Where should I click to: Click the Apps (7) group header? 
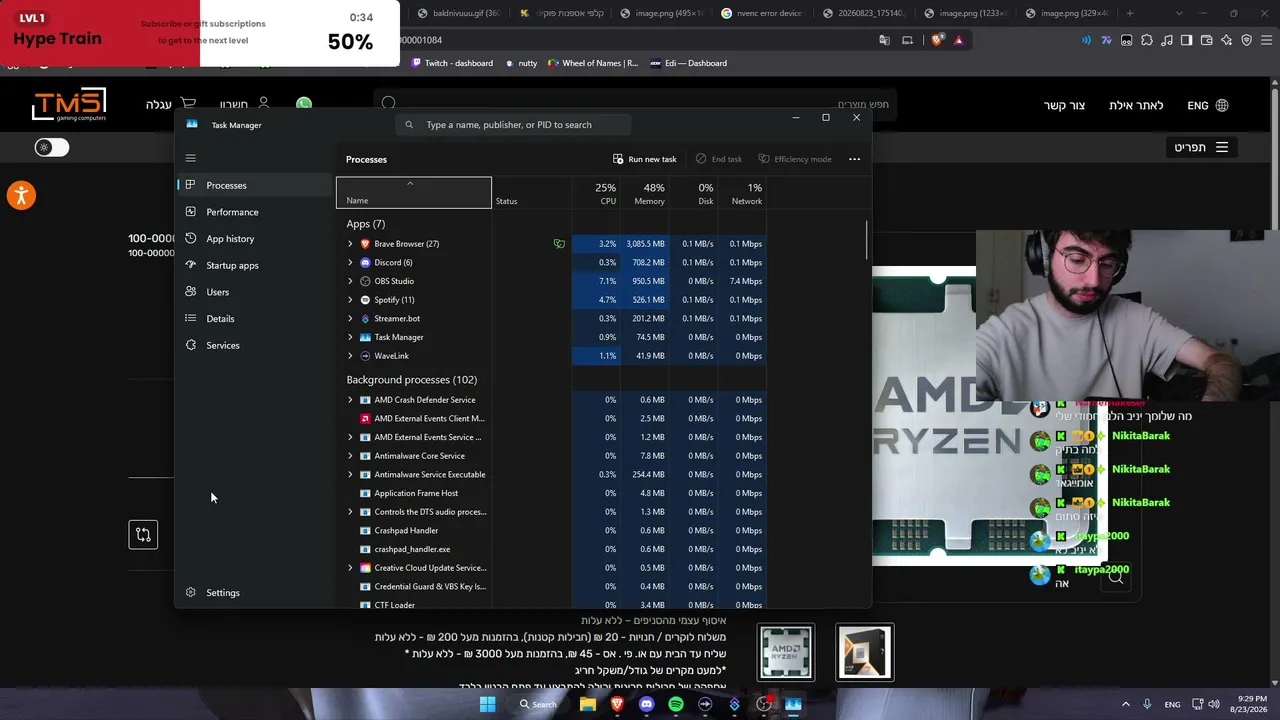click(x=366, y=224)
